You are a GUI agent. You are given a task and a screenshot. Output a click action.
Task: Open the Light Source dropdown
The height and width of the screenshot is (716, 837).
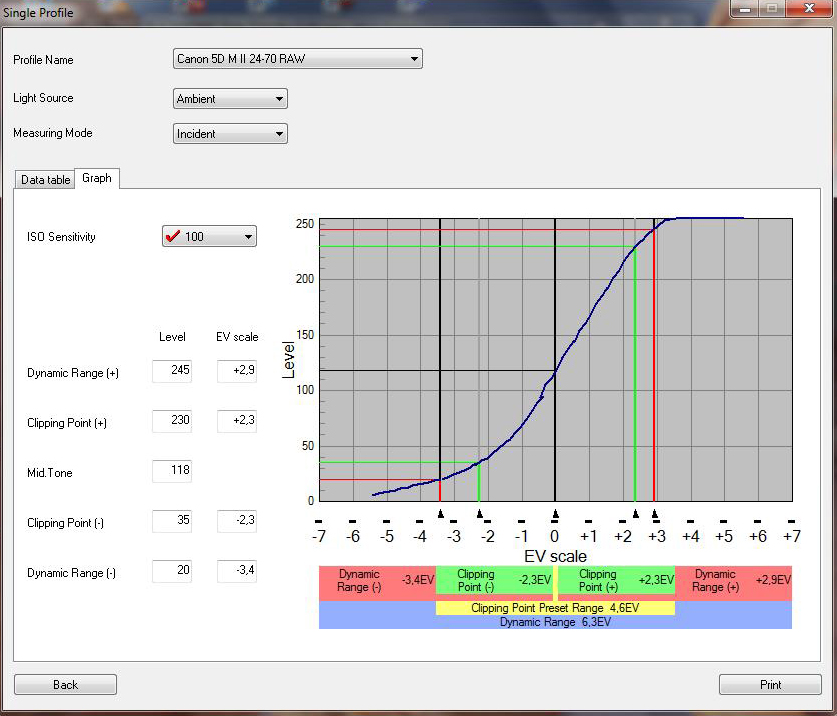tap(230, 99)
